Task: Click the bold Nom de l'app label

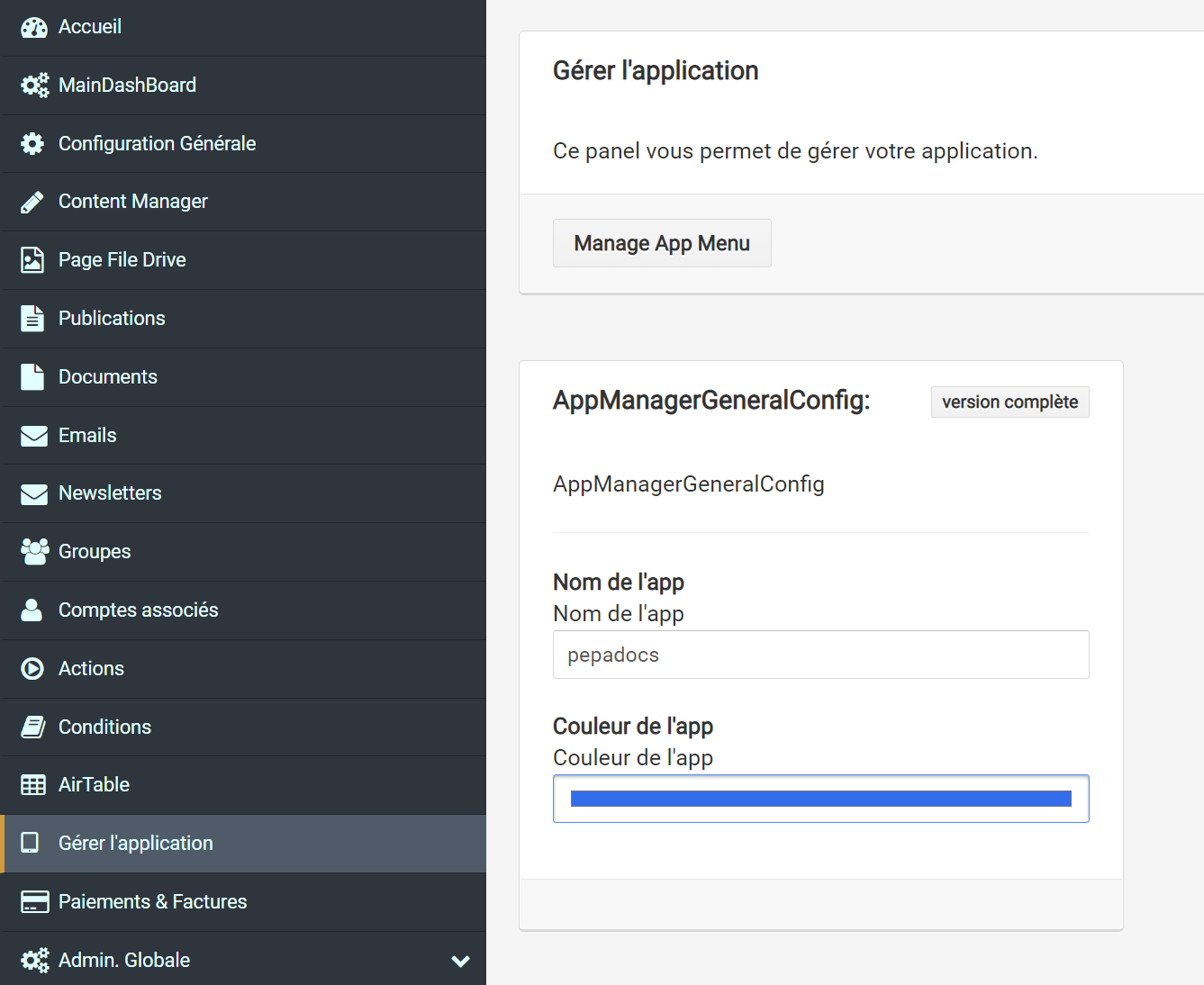Action: point(619,583)
